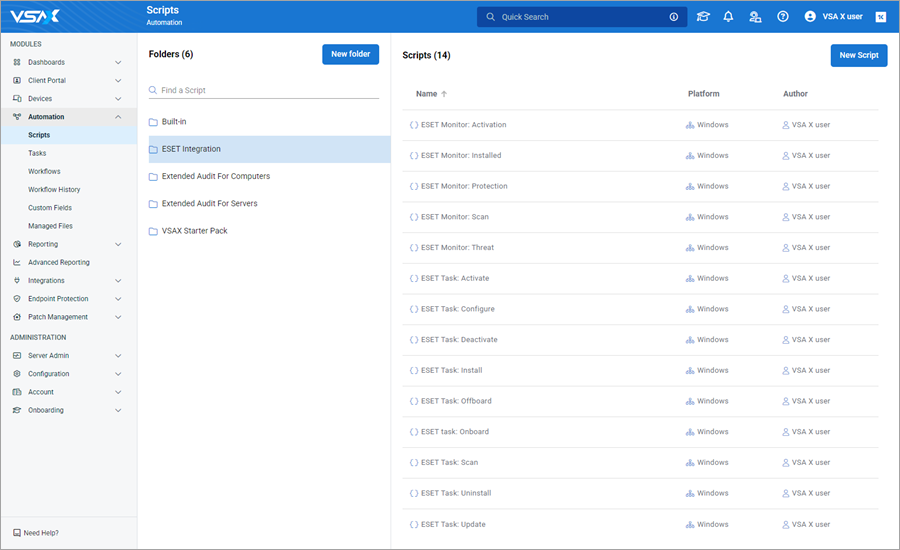The image size is (900, 550).
Task: Click the Kaseya icon at top-right corner
Action: [880, 17]
